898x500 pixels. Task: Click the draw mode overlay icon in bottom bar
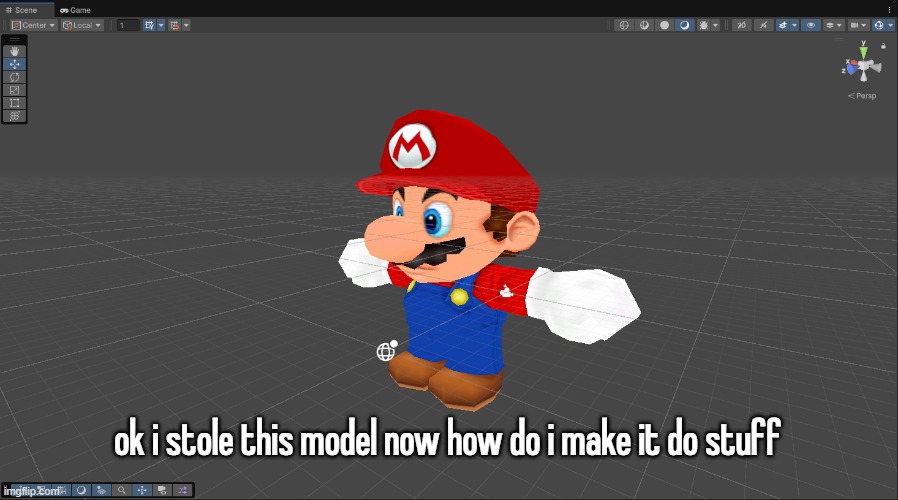81,490
